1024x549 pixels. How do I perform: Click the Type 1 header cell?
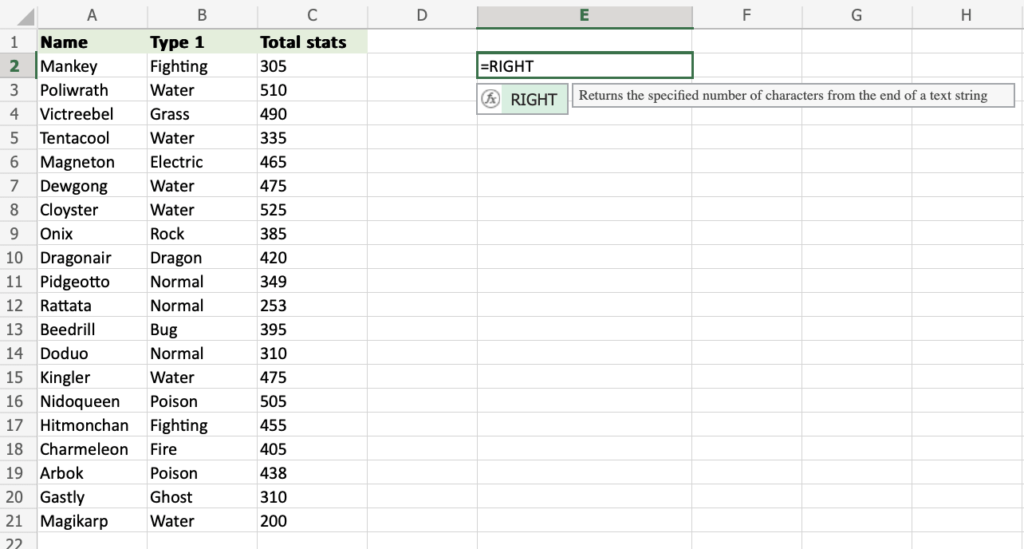click(x=202, y=42)
